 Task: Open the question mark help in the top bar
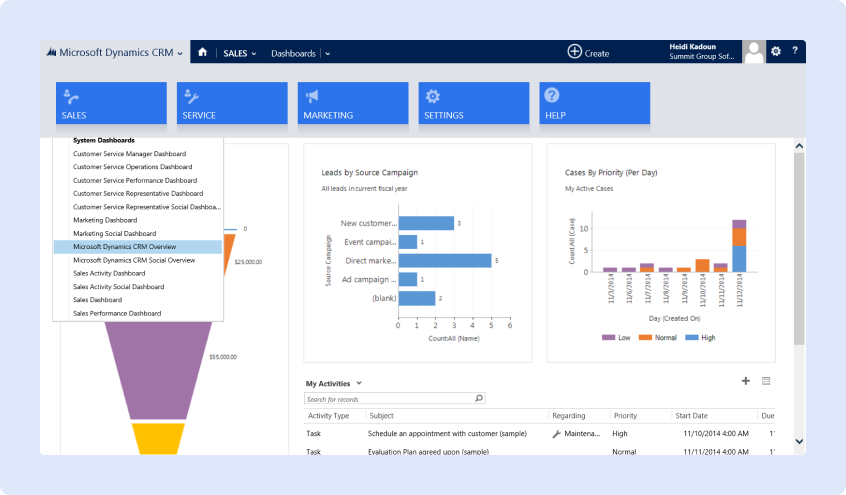(x=795, y=51)
